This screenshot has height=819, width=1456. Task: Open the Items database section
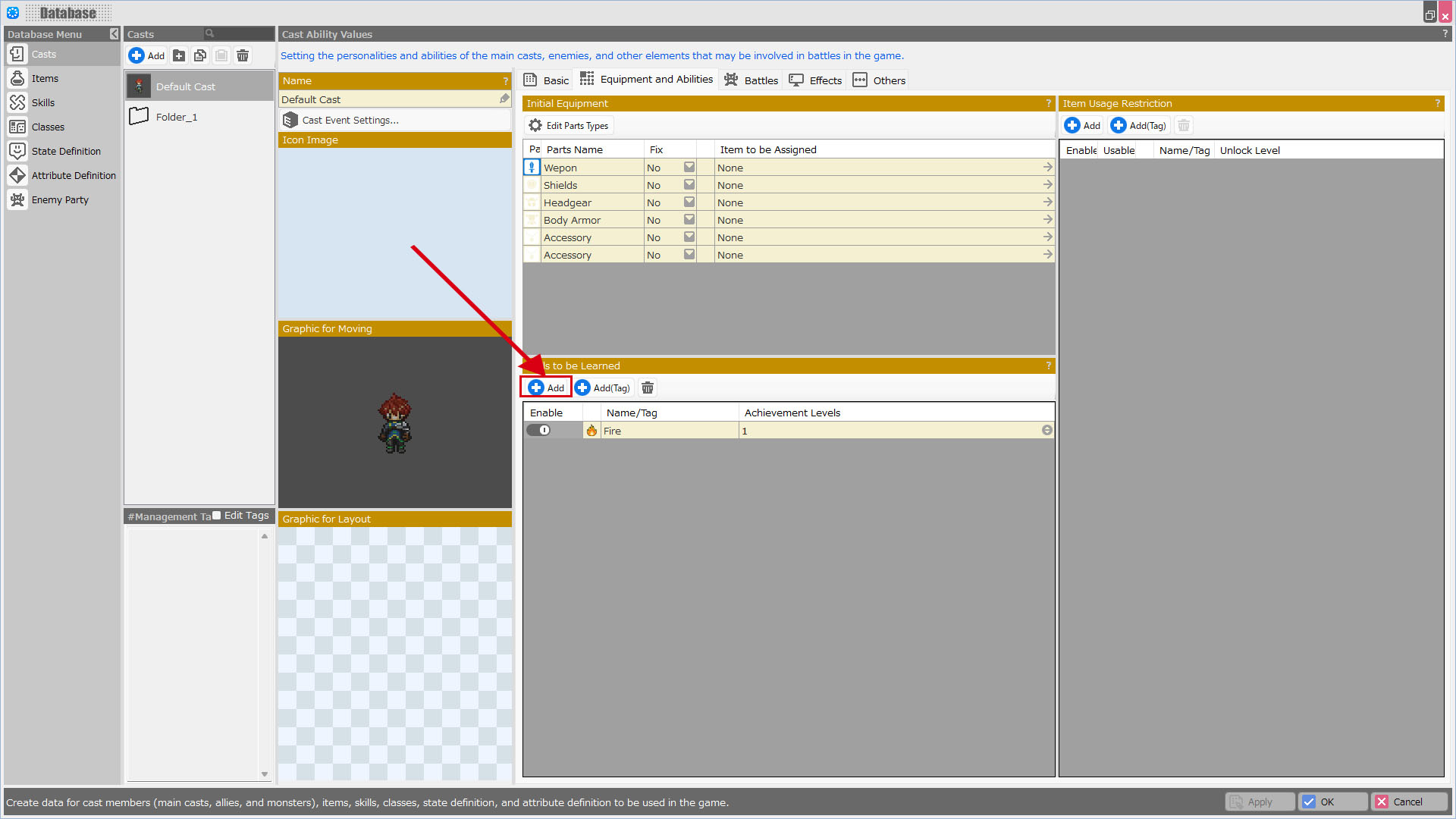[62, 78]
